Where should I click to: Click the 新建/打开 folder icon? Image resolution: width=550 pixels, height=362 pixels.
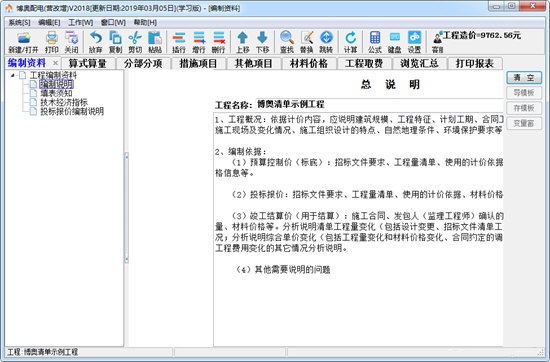(23, 38)
